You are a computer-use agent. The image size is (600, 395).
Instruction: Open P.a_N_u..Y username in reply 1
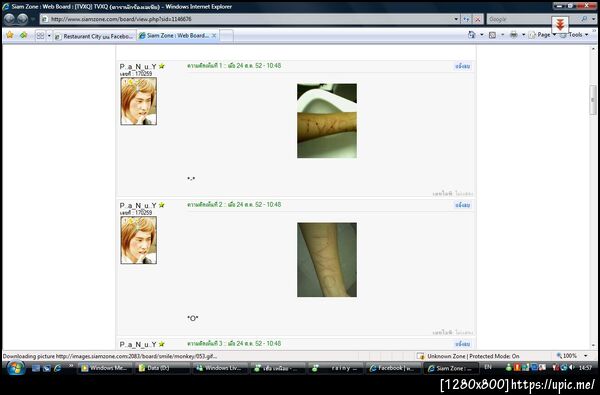point(138,66)
